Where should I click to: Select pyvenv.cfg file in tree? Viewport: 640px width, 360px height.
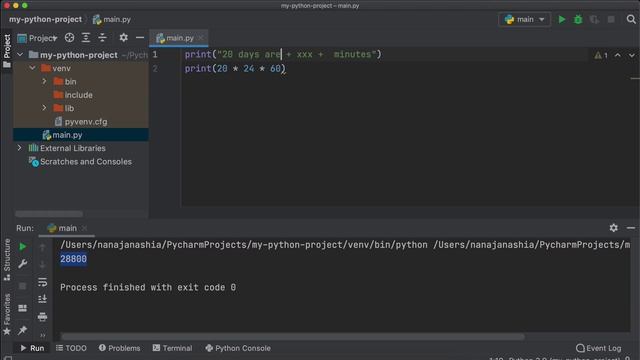tap(81, 122)
